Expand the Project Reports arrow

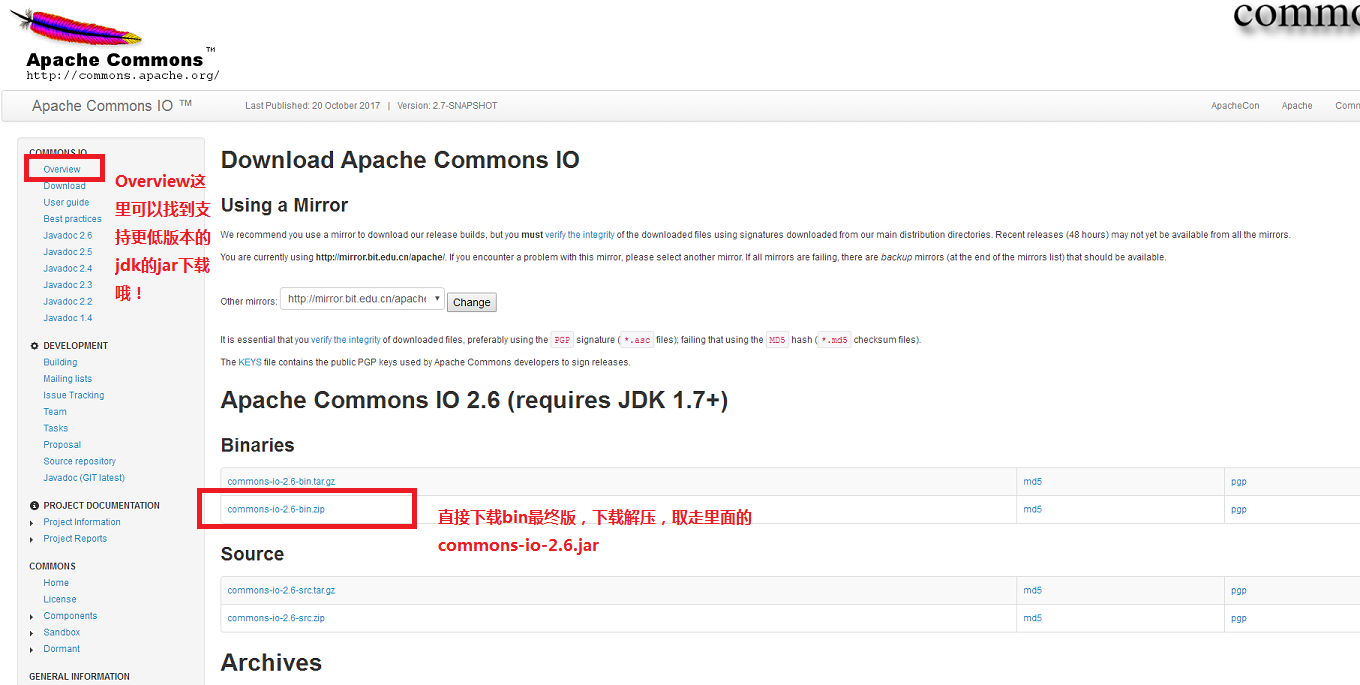coord(33,539)
